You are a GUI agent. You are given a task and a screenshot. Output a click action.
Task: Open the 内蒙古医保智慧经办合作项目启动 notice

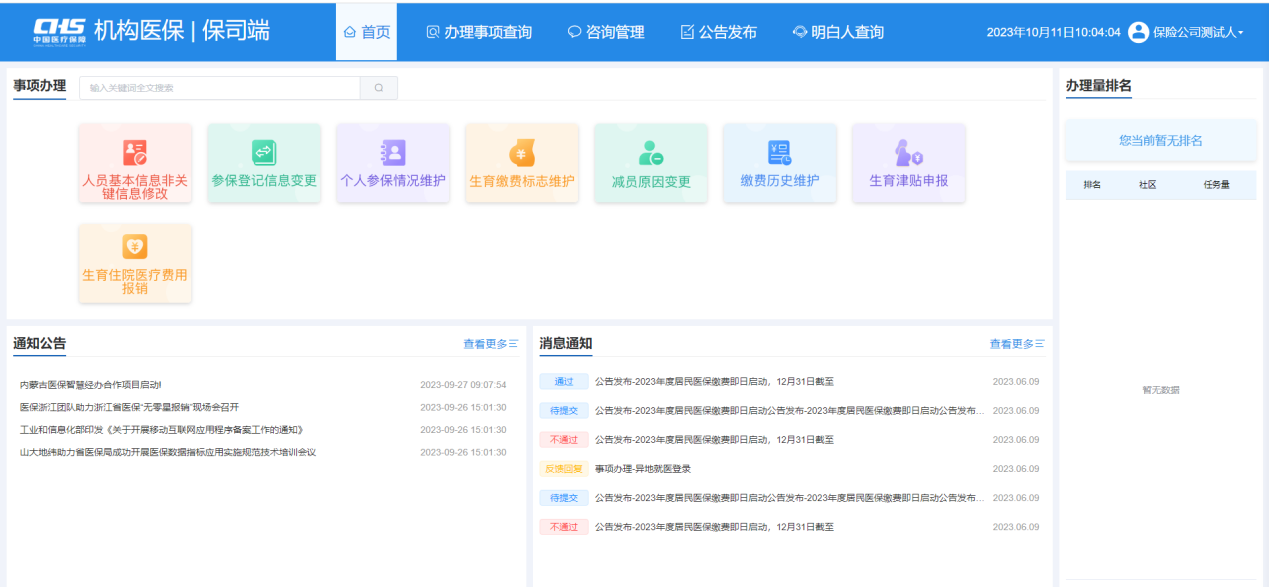pos(91,384)
